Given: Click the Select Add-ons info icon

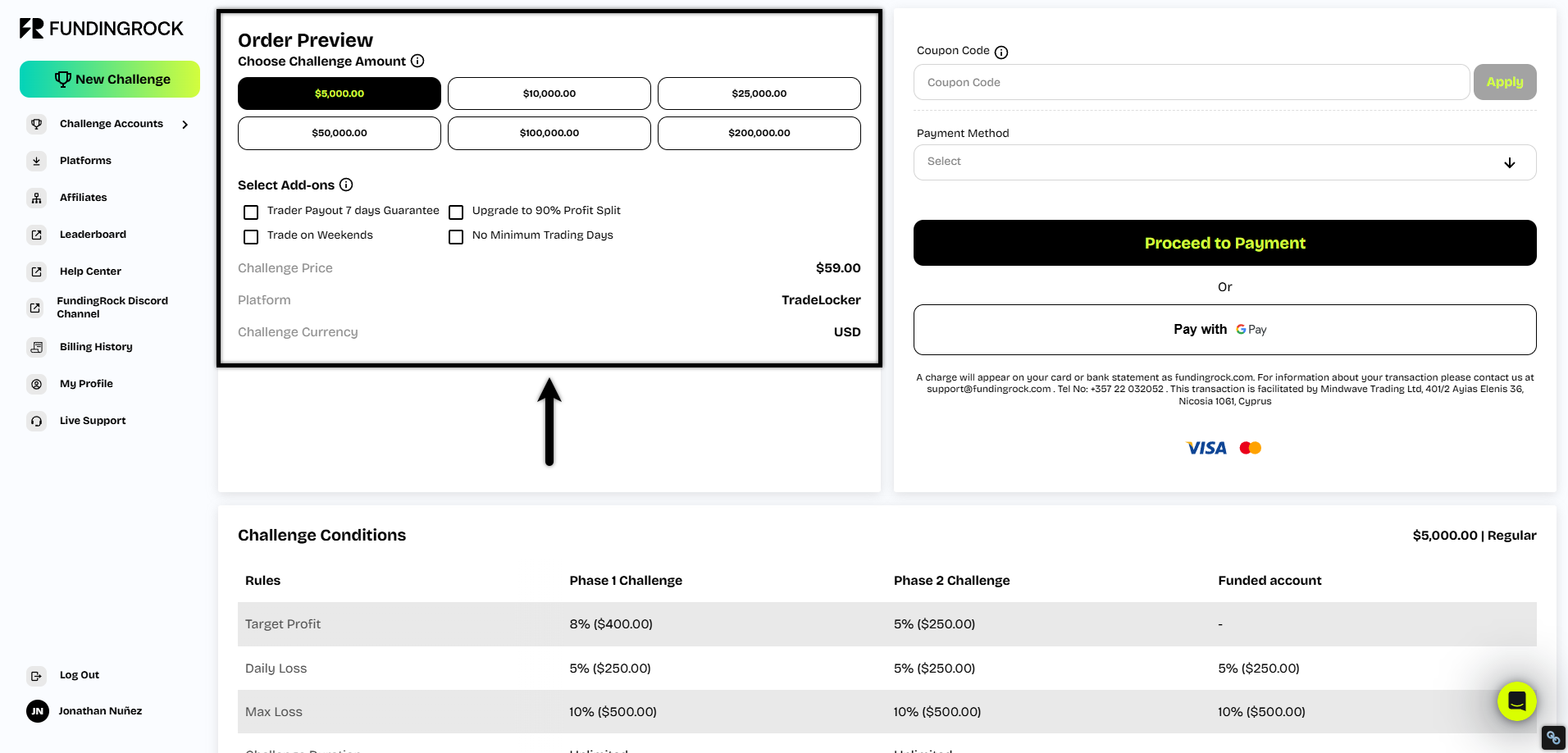Looking at the screenshot, I should [346, 185].
